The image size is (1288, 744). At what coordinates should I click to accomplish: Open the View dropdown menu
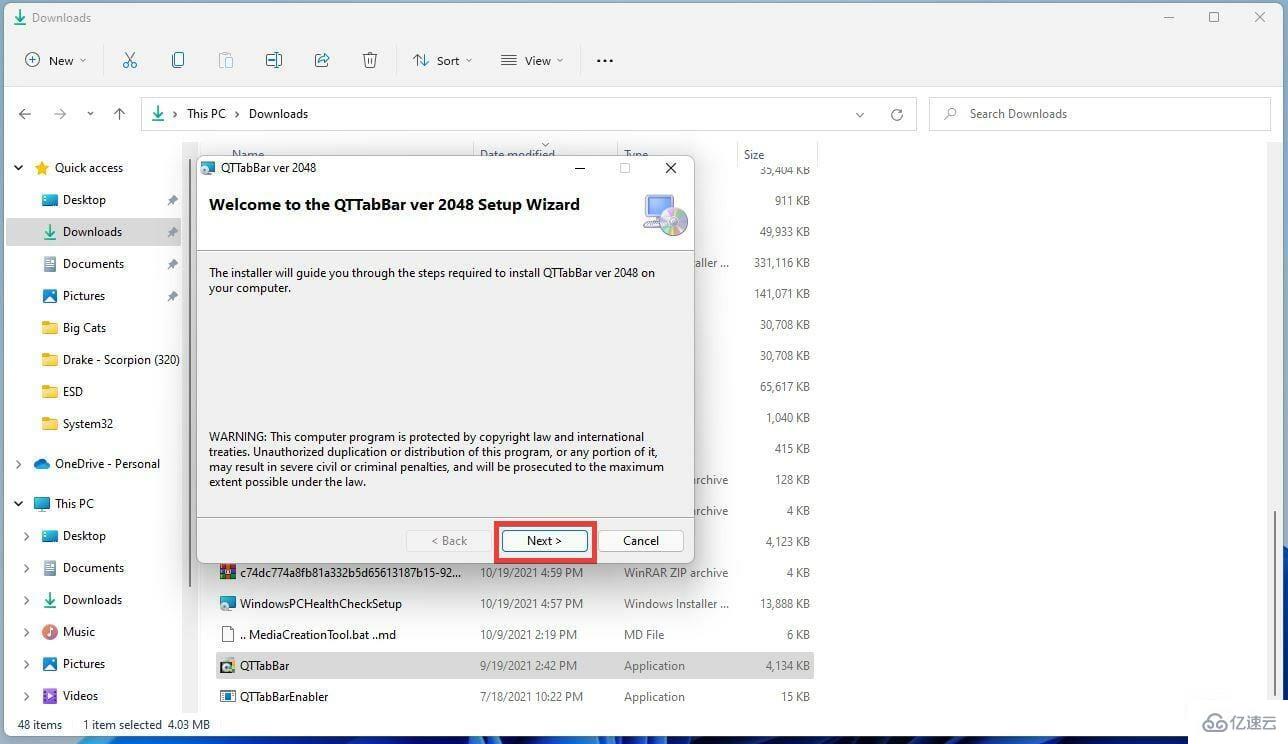point(532,60)
